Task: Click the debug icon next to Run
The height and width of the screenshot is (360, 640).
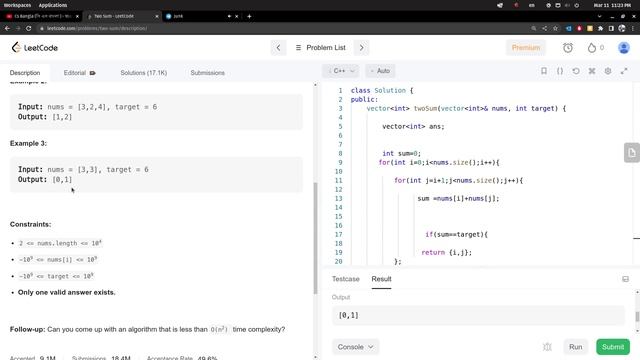Action: click(x=547, y=347)
